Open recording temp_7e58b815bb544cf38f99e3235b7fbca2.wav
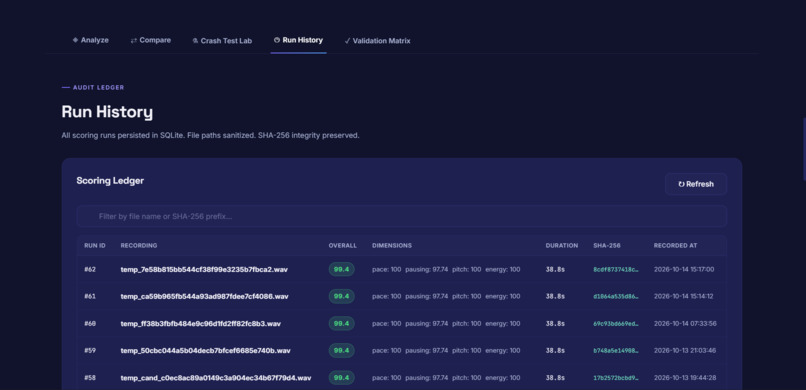806x390 pixels. coord(204,269)
